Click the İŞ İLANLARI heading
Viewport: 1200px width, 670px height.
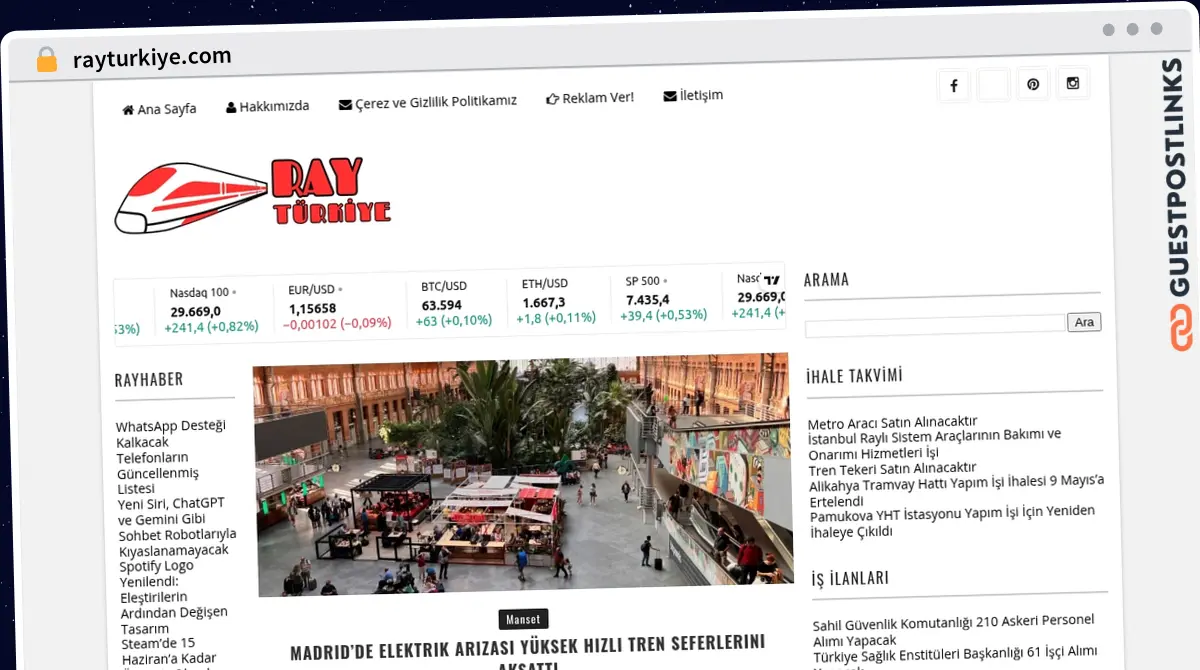click(850, 579)
